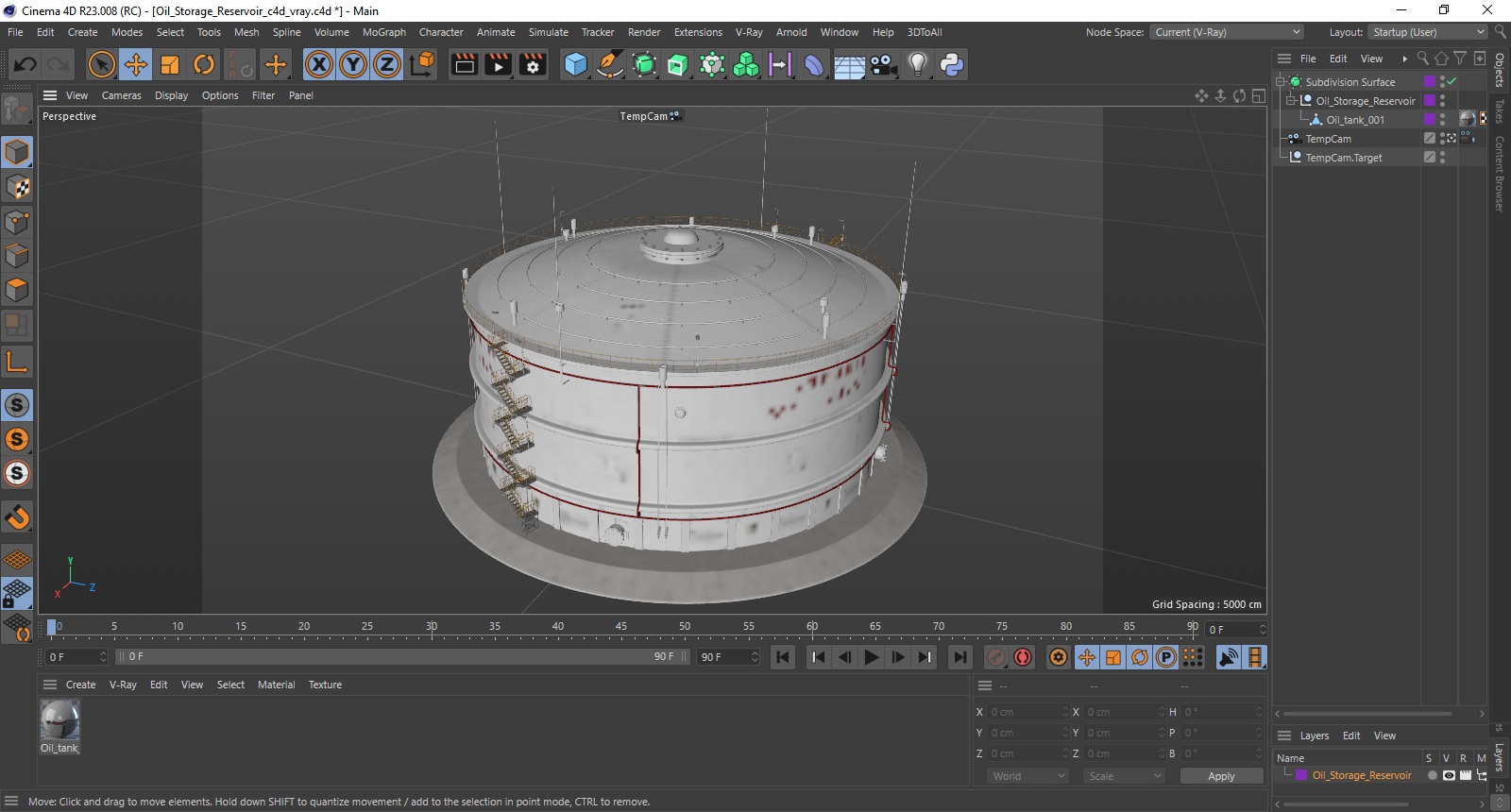Add a Cube primitive object
Screen dimensions: 1511x812
tap(575, 64)
